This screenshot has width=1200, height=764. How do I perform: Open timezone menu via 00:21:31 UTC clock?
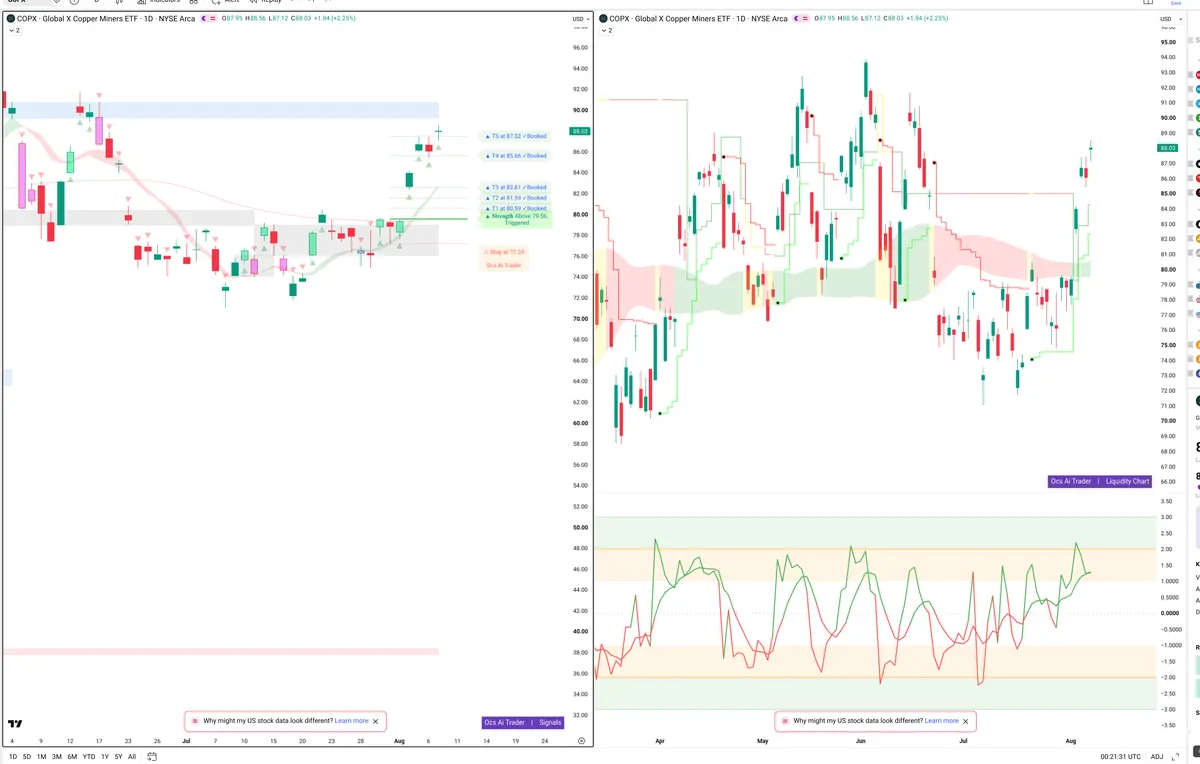[1121, 757]
